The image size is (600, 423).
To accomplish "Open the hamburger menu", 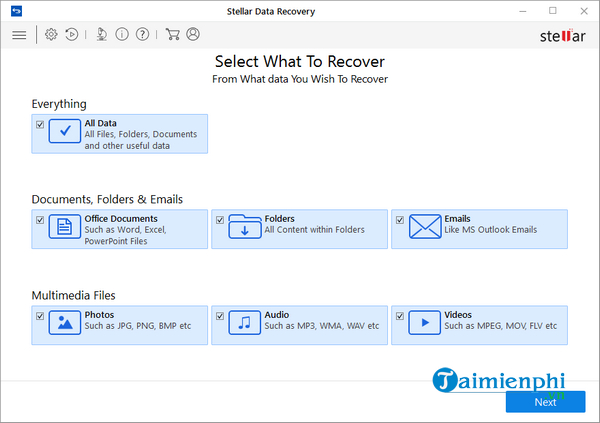I will click(19, 34).
